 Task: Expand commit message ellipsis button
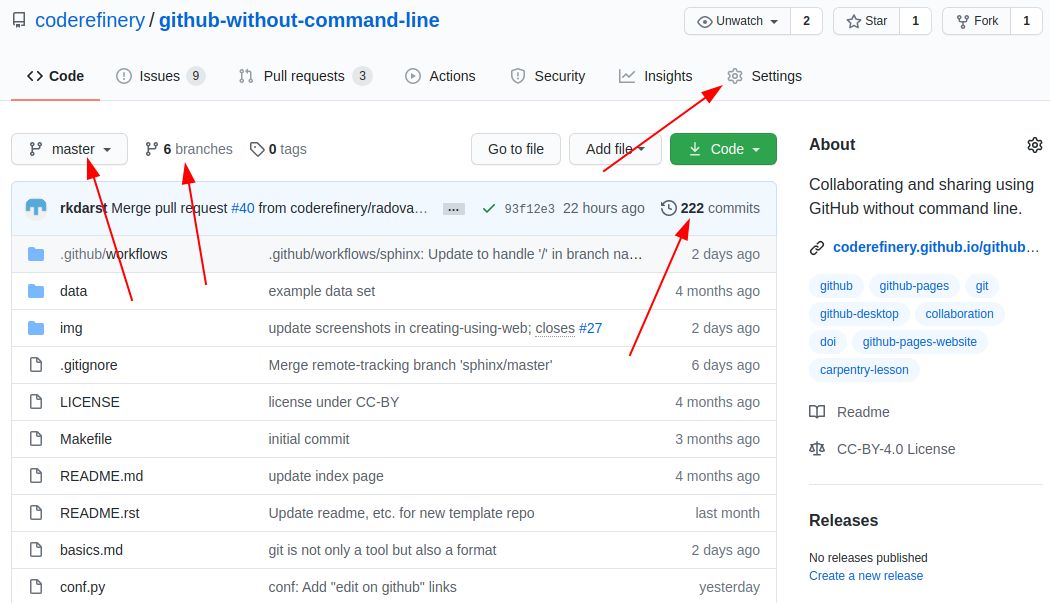click(453, 209)
